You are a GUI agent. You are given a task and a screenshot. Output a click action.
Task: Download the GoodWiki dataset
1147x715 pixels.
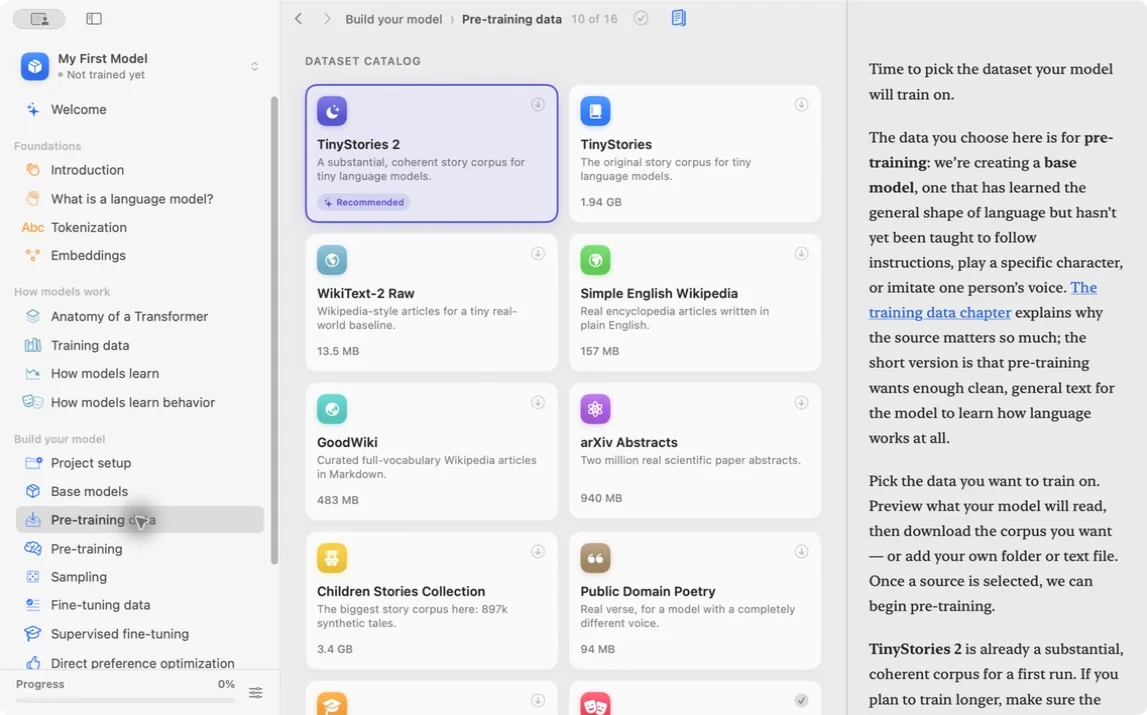click(x=538, y=403)
